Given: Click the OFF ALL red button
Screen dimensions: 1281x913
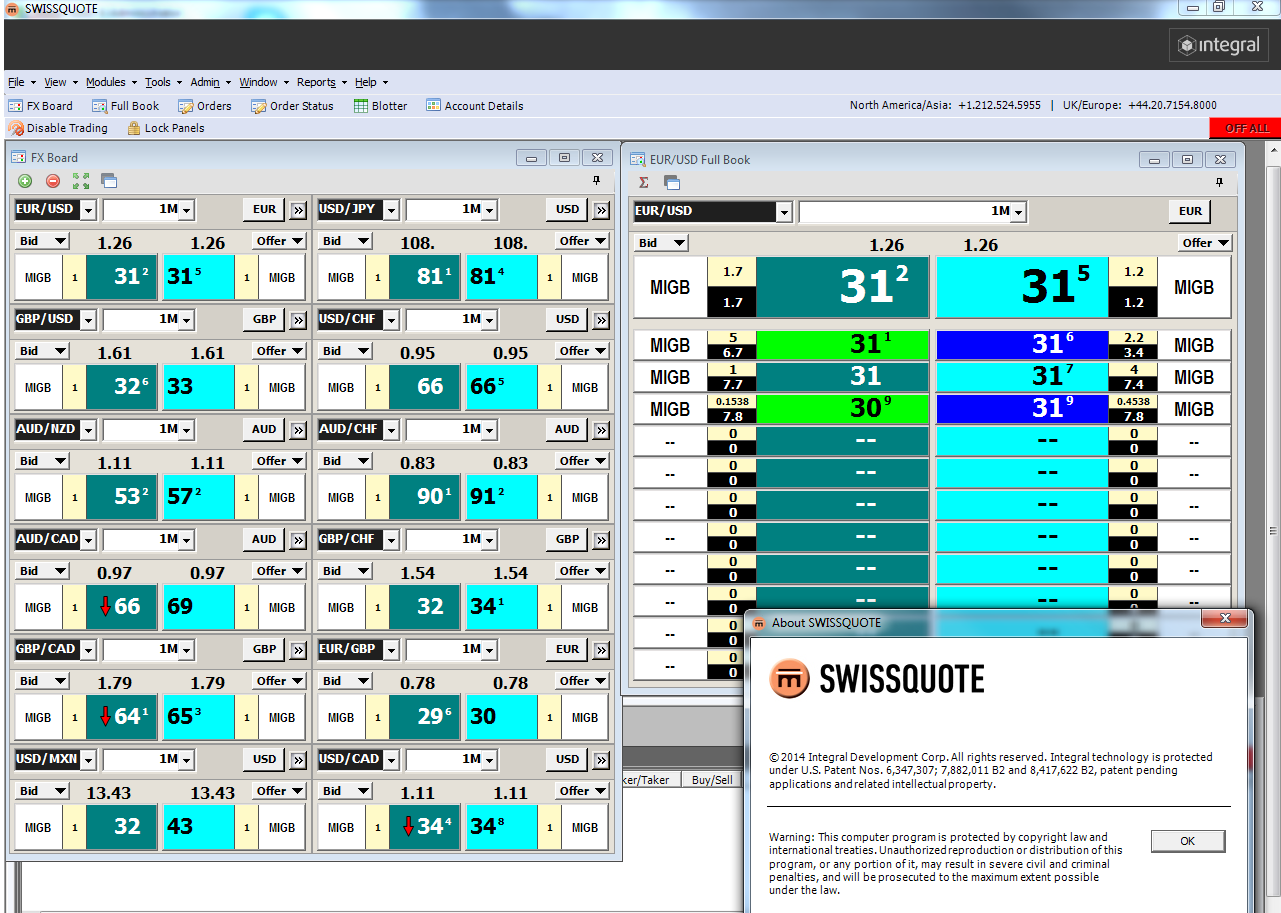Looking at the screenshot, I should 1247,128.
